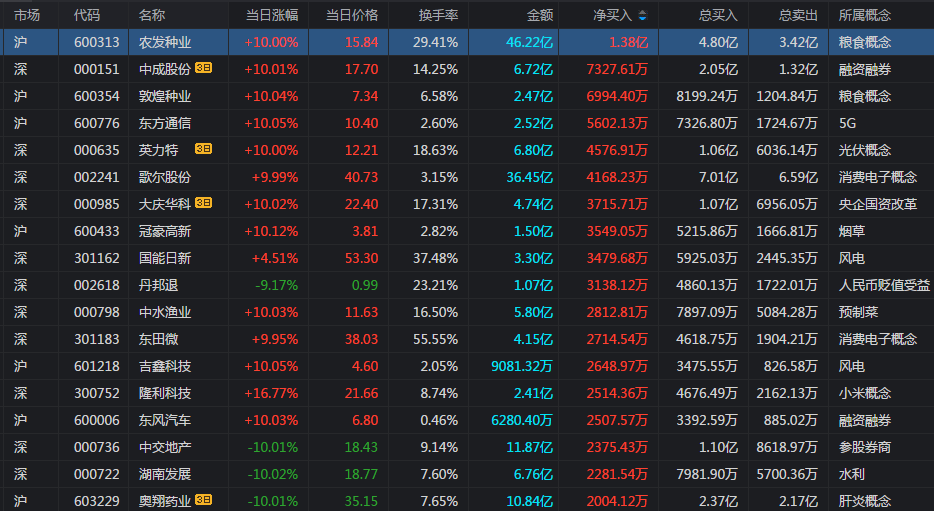
Task: Click 粮食概念 concept for 农发种业
Action: click(865, 42)
